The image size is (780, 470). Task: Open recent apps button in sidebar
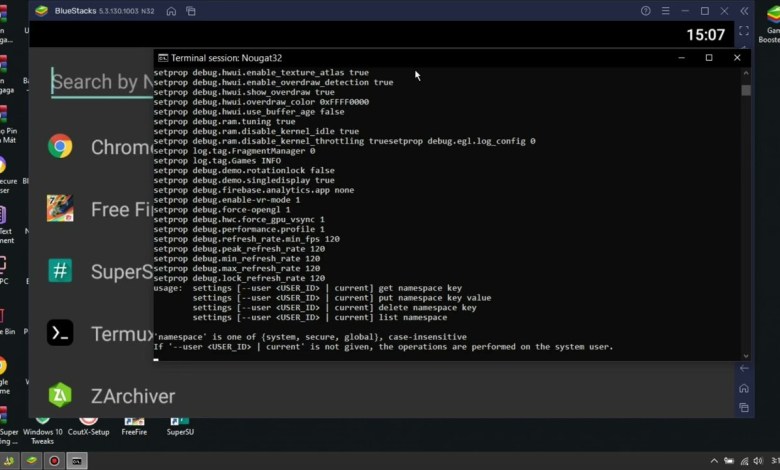pos(744,408)
